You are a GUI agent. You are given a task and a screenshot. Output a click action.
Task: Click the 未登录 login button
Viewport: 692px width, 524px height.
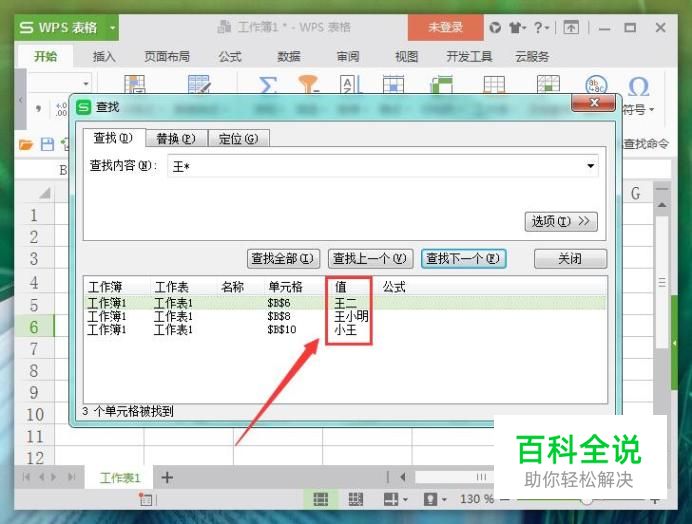coord(445,27)
